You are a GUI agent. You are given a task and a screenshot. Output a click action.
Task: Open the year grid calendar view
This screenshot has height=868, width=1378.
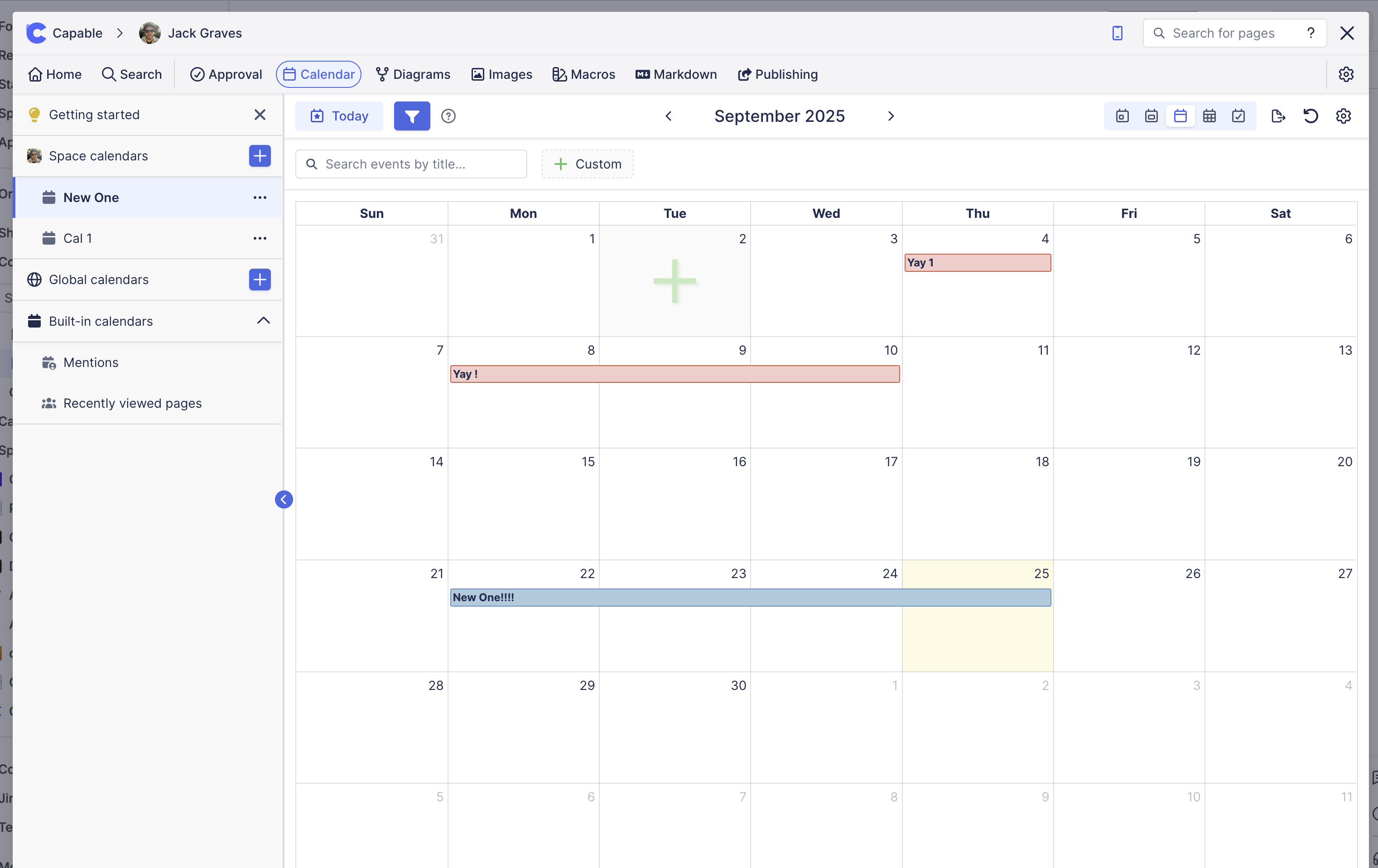point(1209,116)
